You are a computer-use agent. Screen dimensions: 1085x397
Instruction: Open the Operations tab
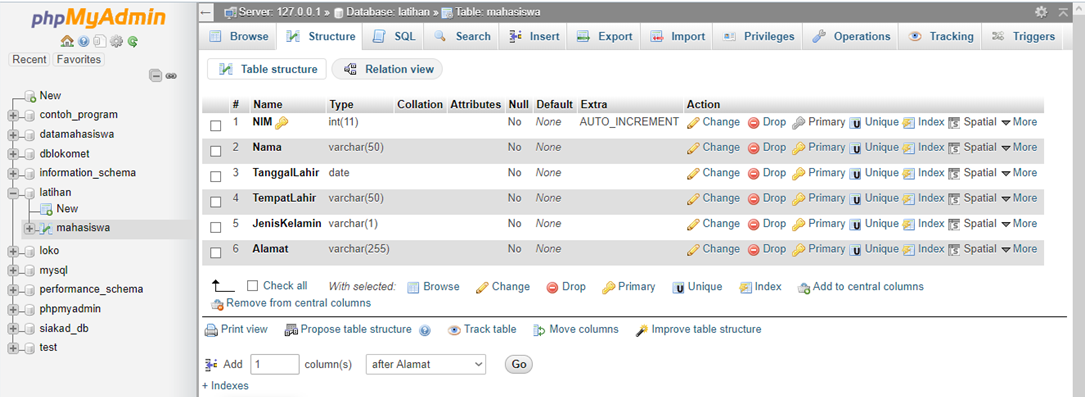(850, 37)
